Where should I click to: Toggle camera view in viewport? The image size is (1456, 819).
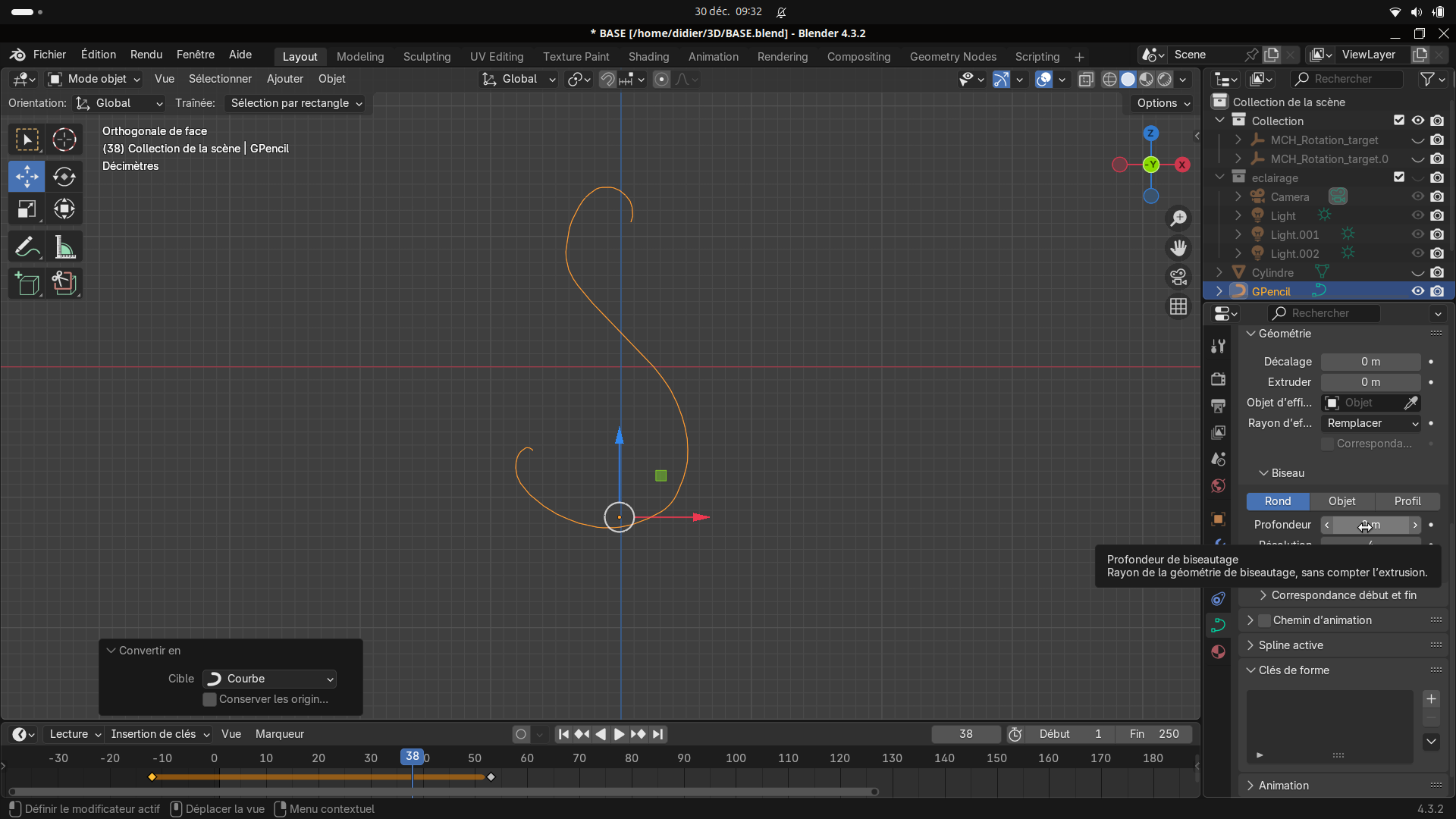[x=1178, y=278]
